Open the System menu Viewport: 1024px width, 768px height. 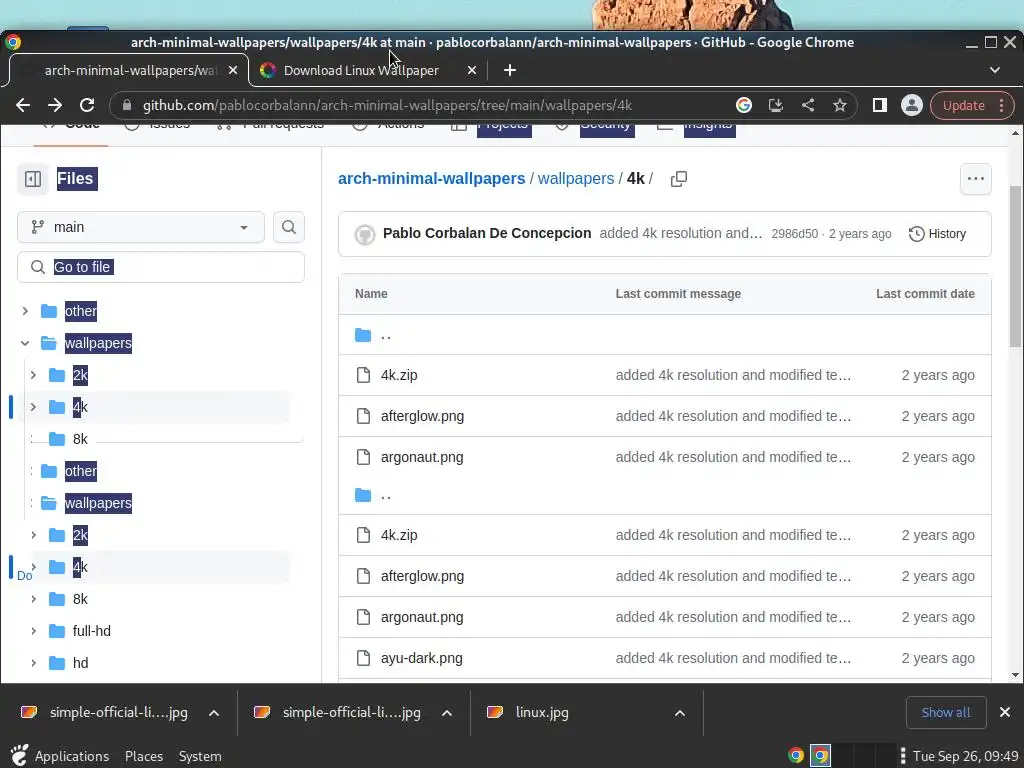[x=200, y=756]
